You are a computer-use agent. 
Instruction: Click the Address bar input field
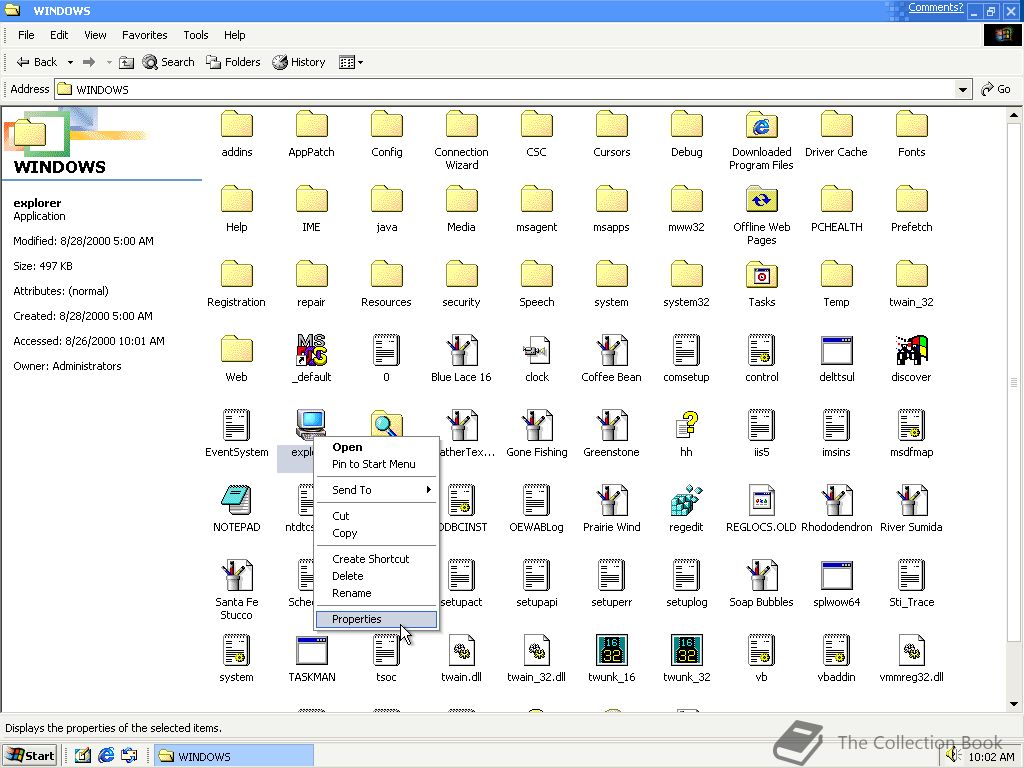coord(505,89)
